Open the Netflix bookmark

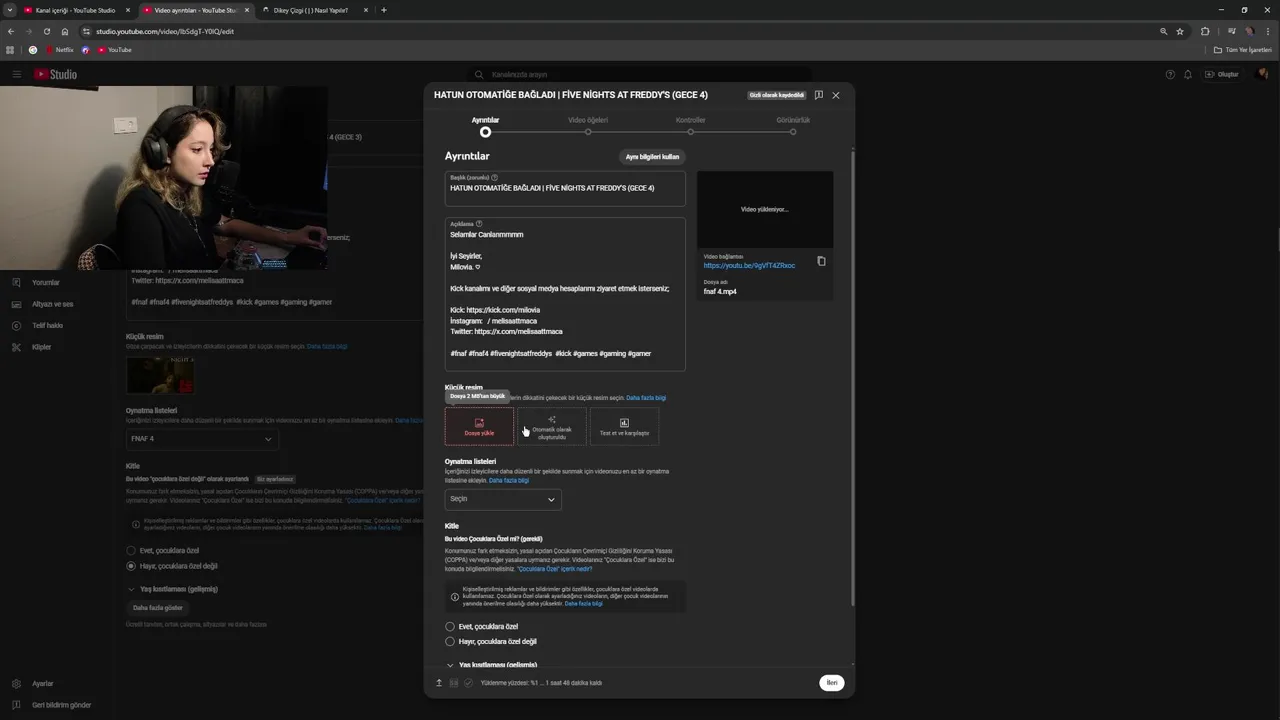pos(60,49)
